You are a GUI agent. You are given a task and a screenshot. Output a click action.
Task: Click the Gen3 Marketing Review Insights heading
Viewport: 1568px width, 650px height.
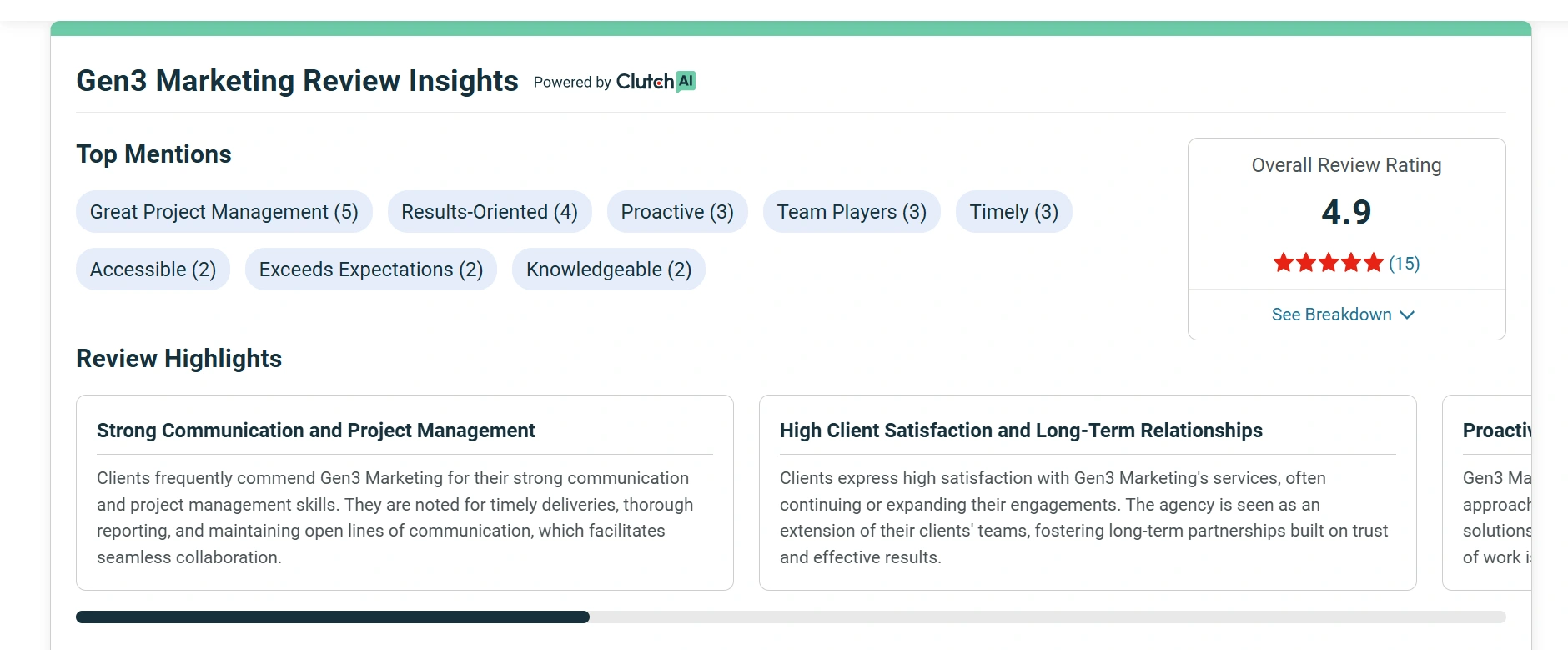297,81
